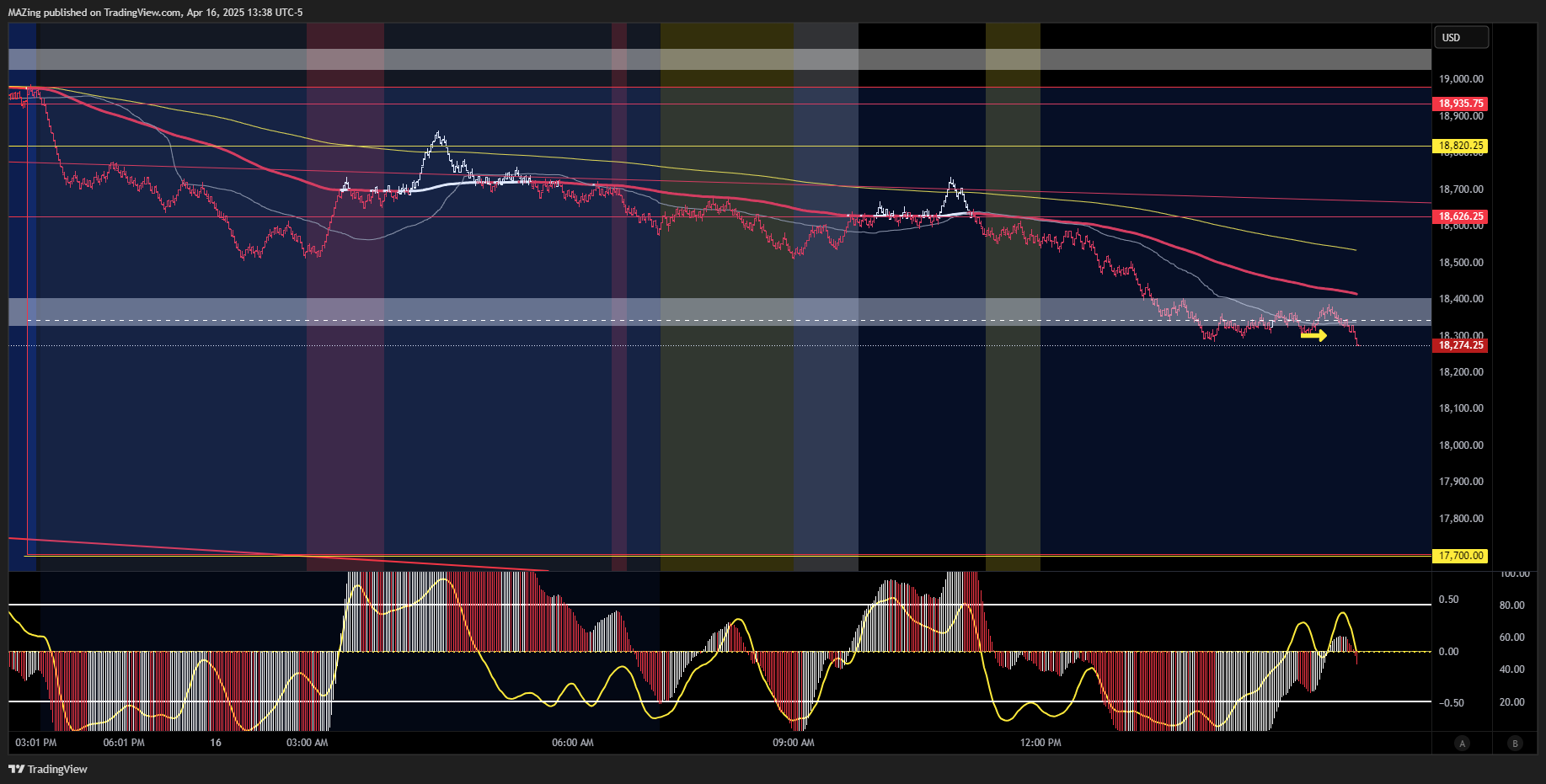This screenshot has height=784, width=1546.
Task: Click the 18,500.00 price axis value
Action: tap(1461, 263)
